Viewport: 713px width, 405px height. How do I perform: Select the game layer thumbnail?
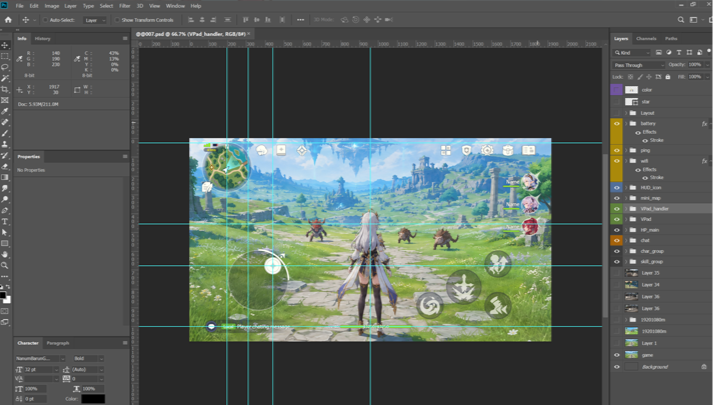click(631, 355)
